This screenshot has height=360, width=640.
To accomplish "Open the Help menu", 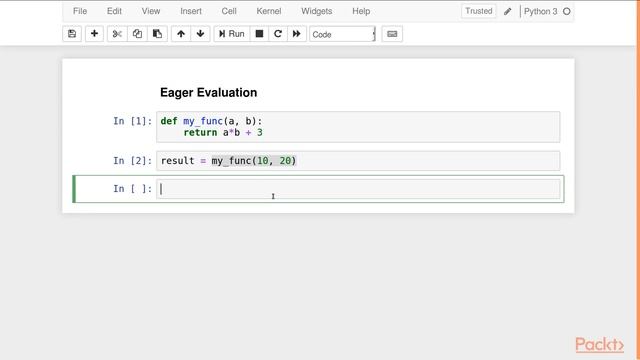I will coord(361,11).
